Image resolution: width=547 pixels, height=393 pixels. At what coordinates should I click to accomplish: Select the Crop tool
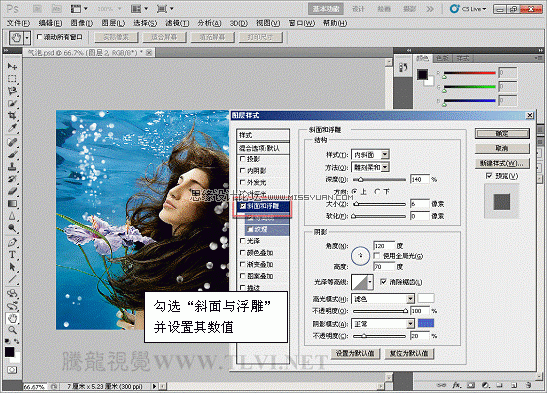12,115
